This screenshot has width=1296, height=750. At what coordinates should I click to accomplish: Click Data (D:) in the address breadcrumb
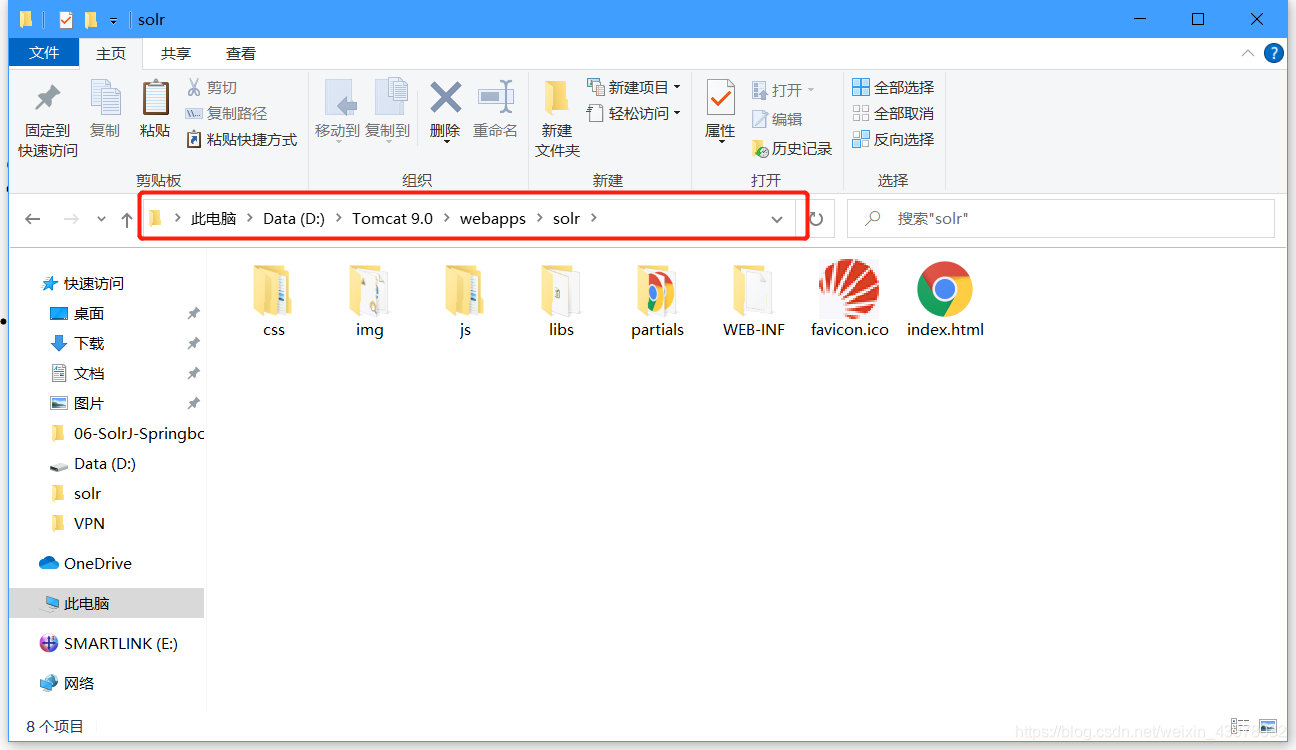point(294,218)
